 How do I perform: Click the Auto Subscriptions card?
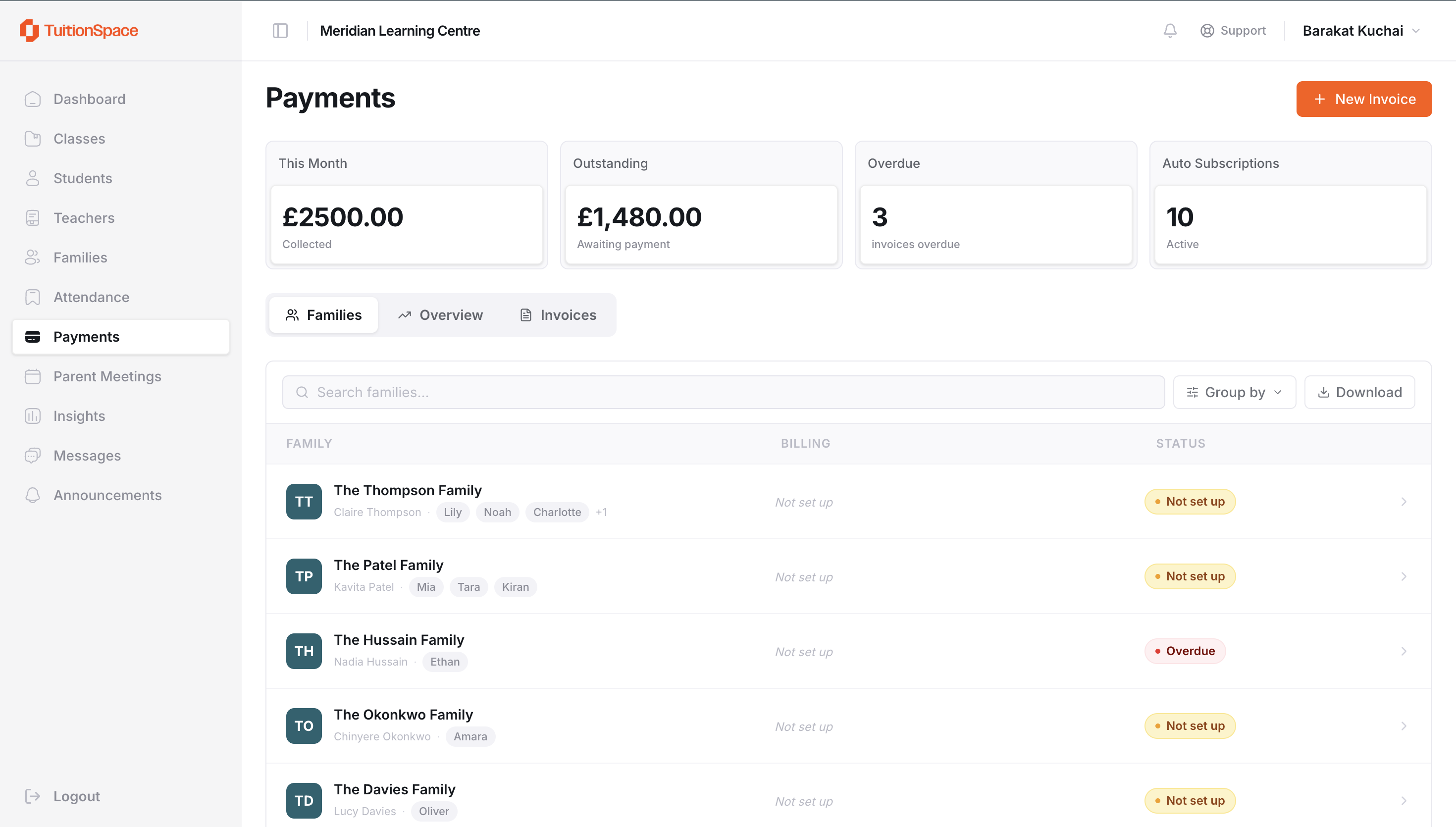pos(1290,205)
